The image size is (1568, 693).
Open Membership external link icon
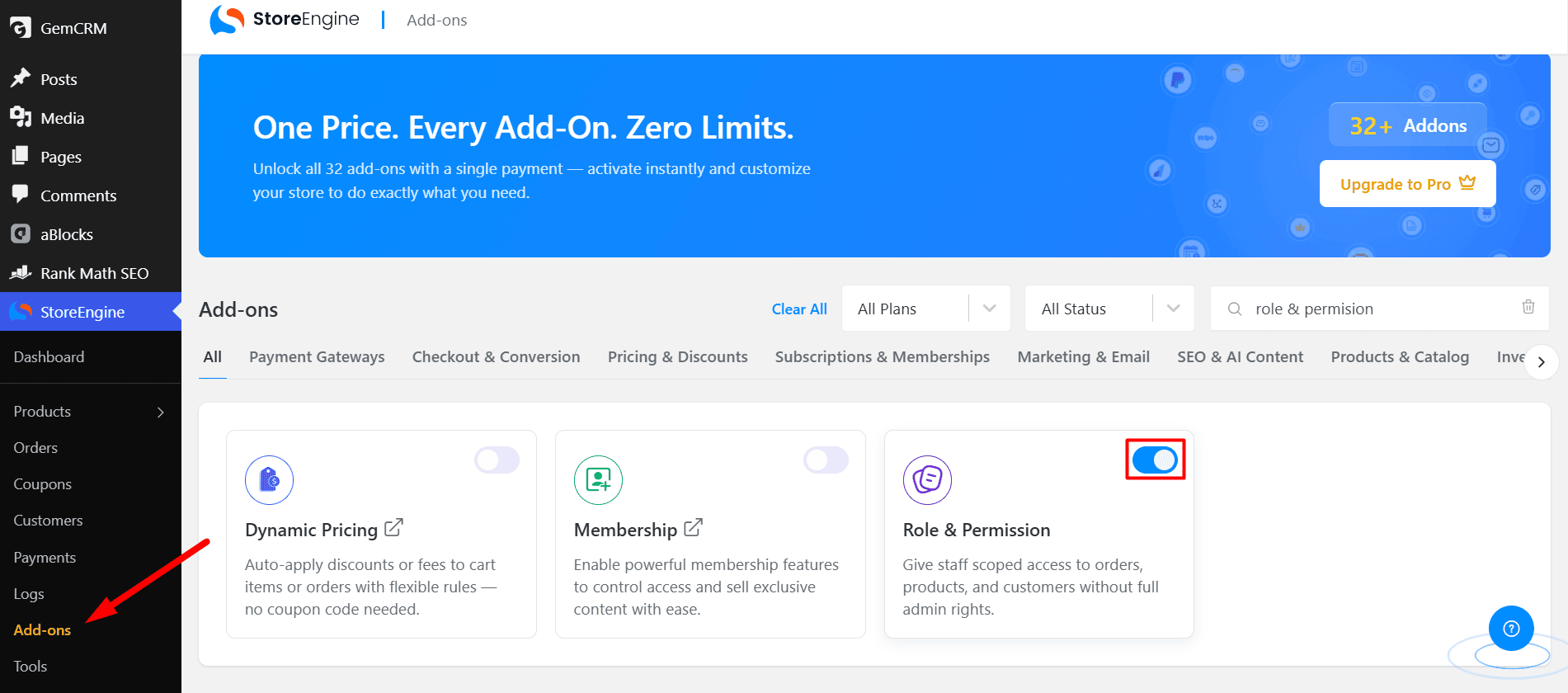coord(693,527)
